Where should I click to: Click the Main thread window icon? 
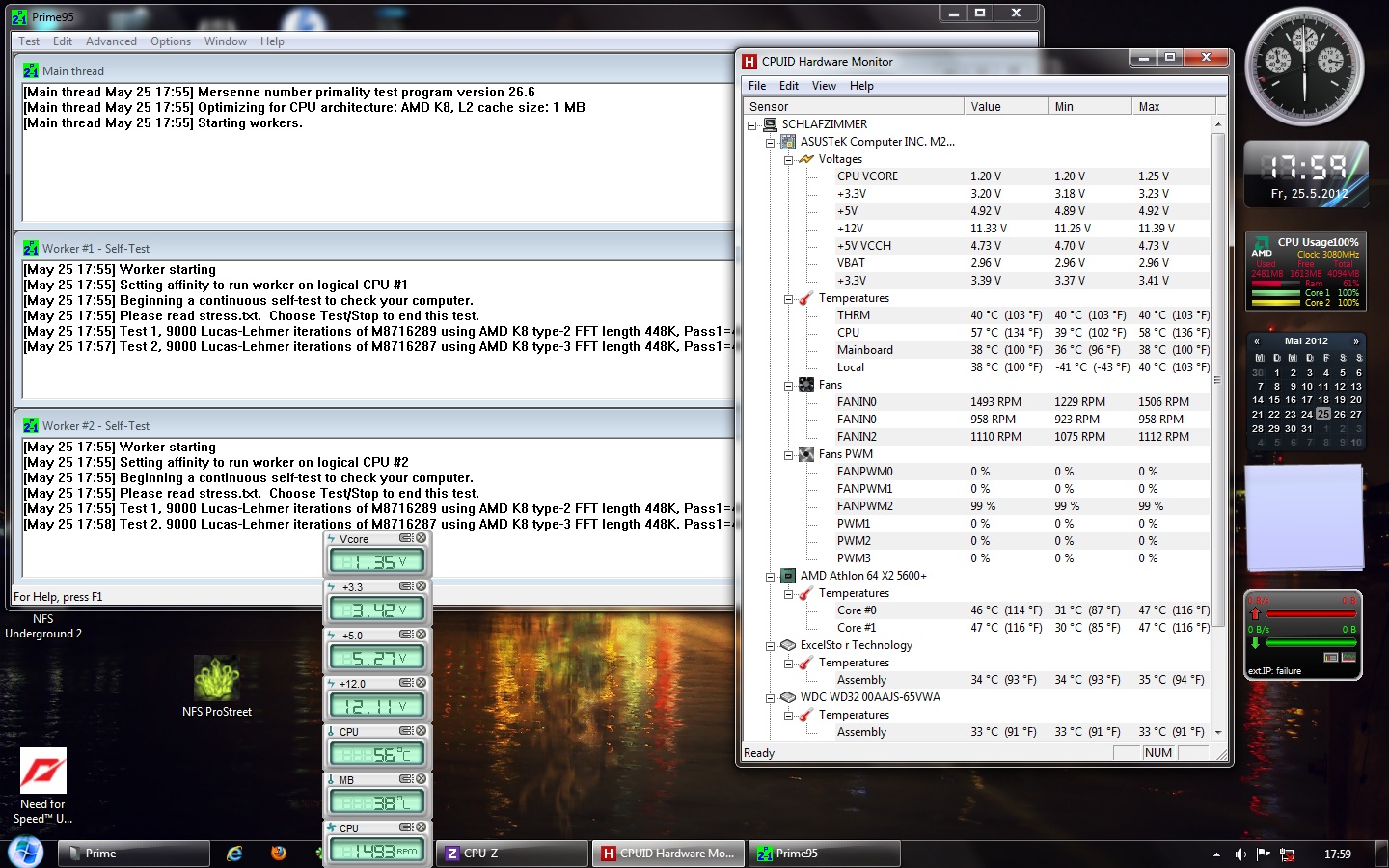(x=31, y=70)
